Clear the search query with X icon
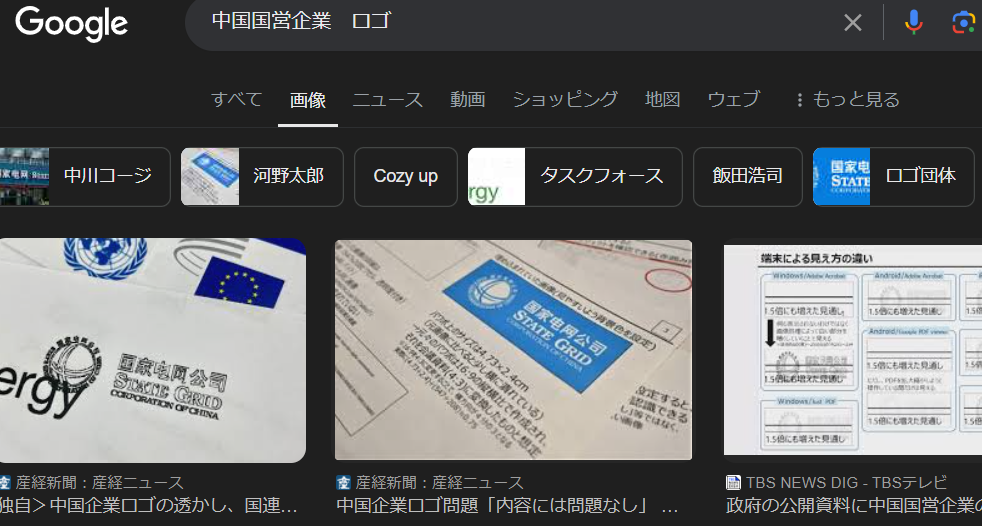982x526 pixels. [x=852, y=23]
